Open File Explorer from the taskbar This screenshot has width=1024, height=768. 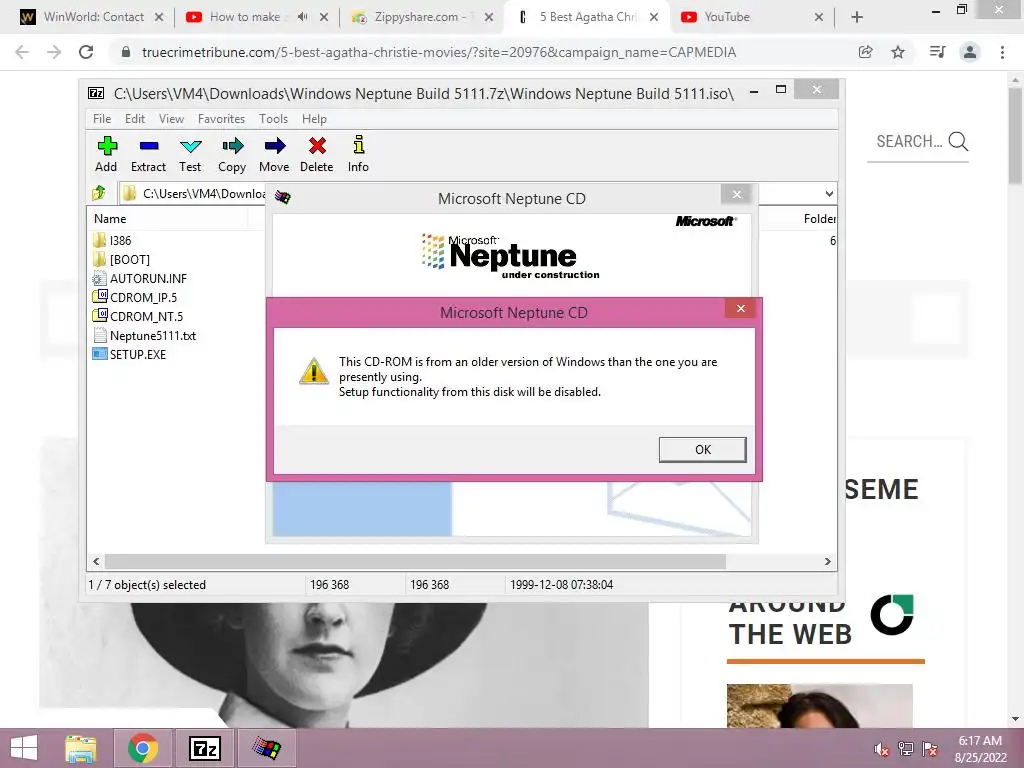pyautogui.click(x=81, y=748)
